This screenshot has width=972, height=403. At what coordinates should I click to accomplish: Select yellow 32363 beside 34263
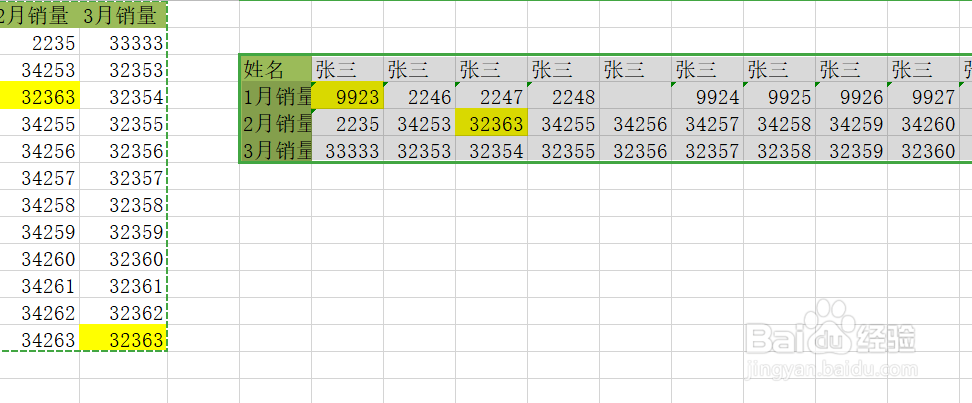tap(123, 339)
